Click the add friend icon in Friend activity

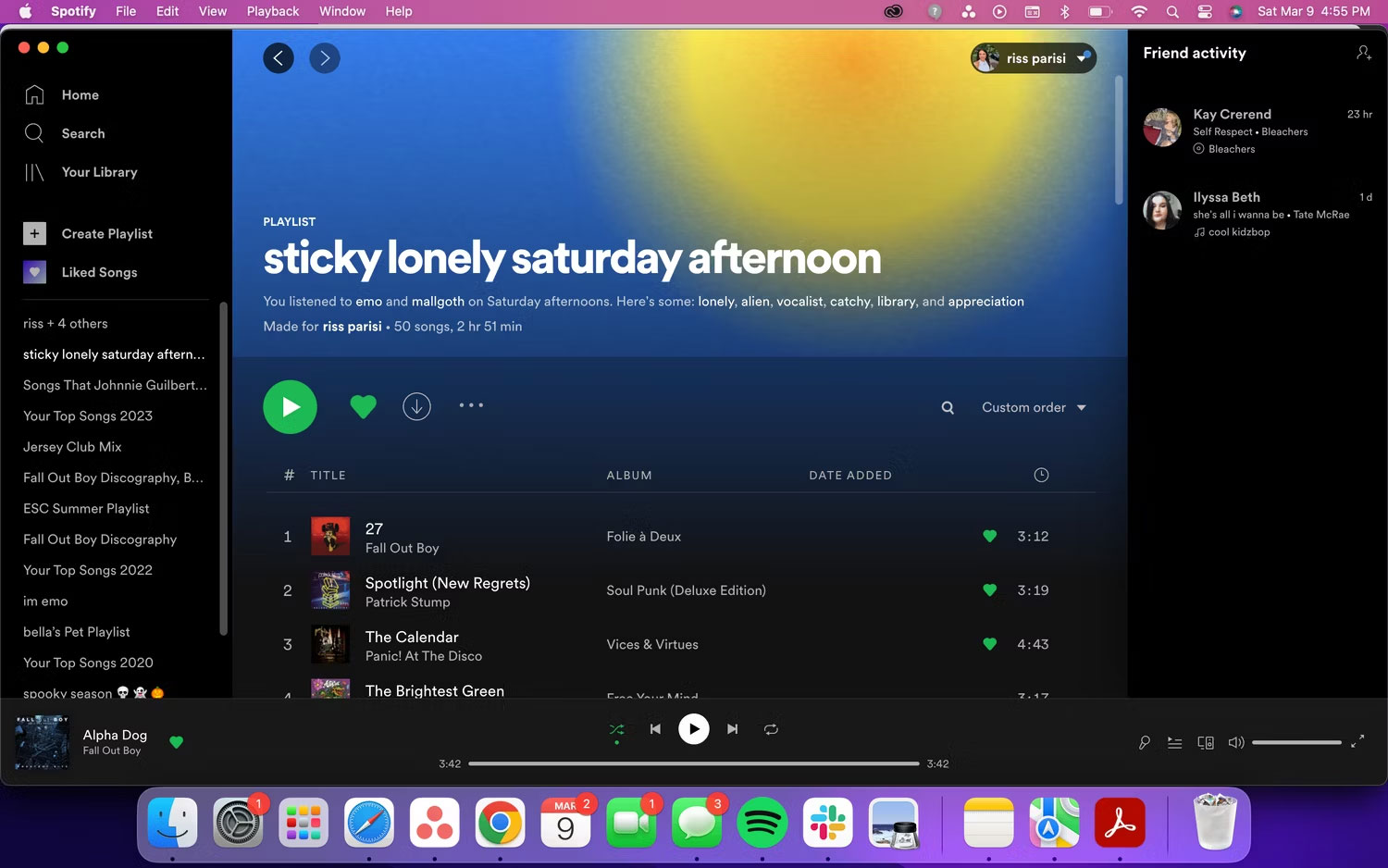(1363, 53)
